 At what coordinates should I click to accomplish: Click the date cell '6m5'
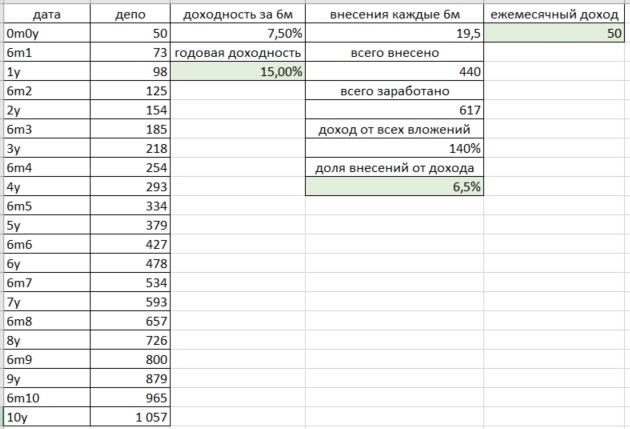tap(47, 206)
